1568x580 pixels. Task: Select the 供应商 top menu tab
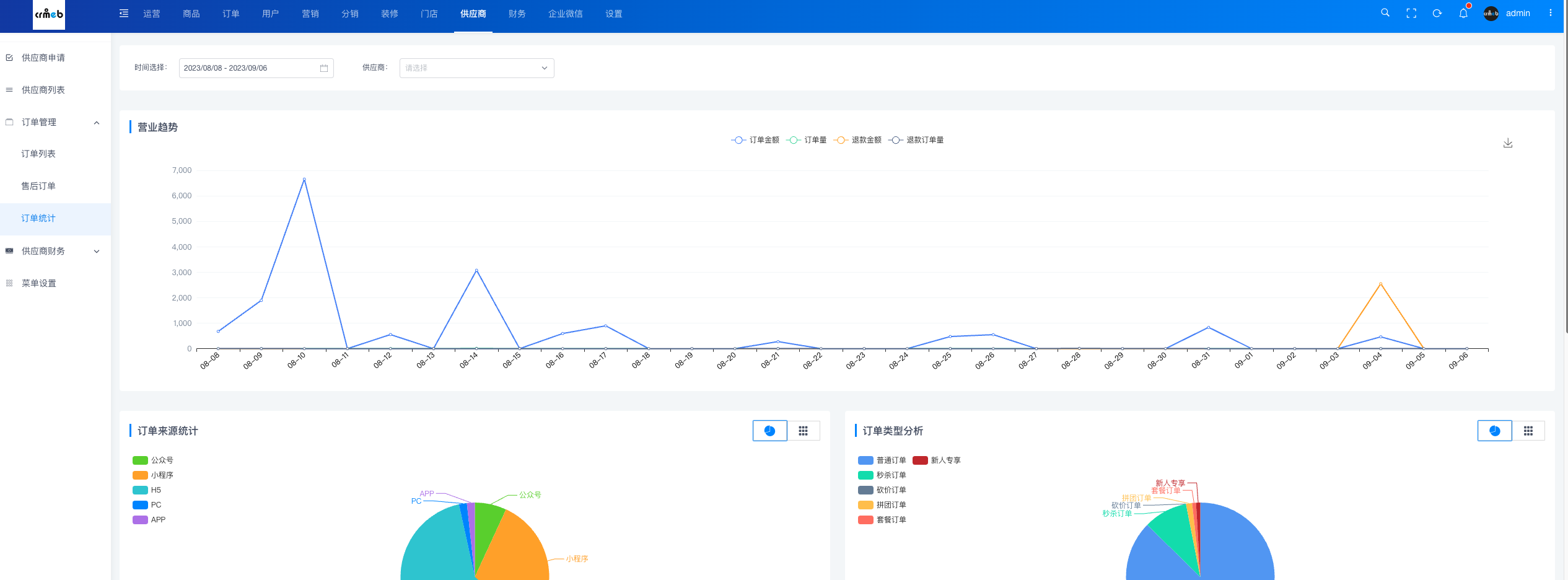pyautogui.click(x=473, y=14)
